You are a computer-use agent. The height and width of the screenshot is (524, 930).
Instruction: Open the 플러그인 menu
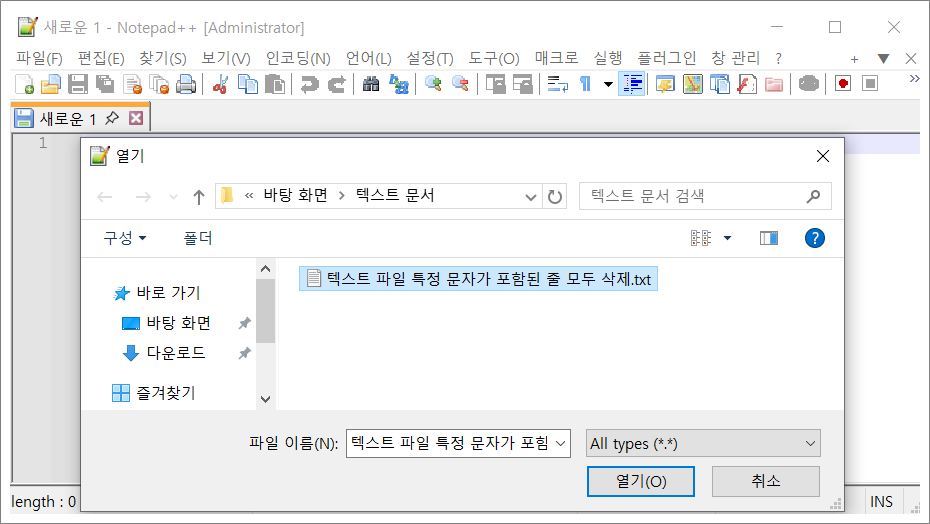click(667, 58)
